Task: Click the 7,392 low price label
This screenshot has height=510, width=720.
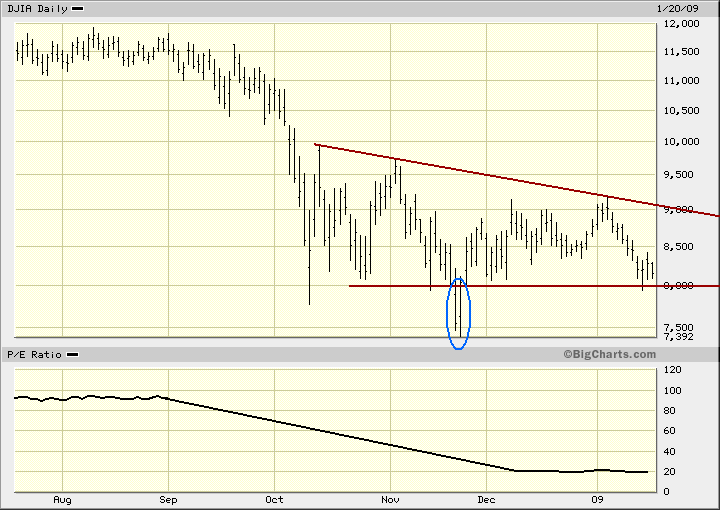Action: click(x=679, y=337)
